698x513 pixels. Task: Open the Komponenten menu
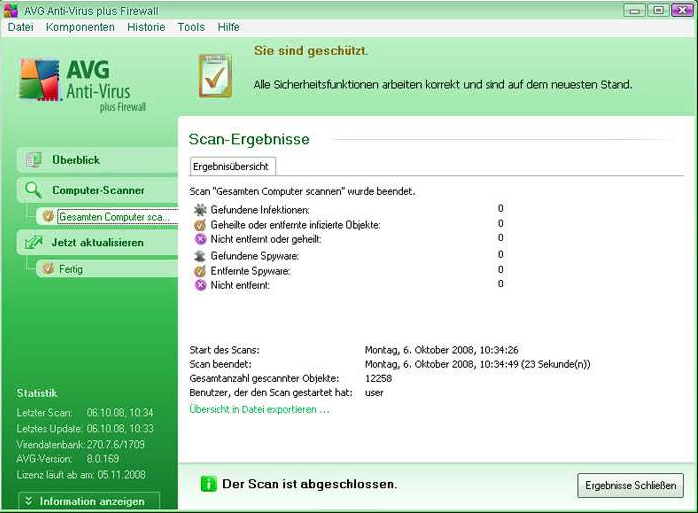coord(80,27)
